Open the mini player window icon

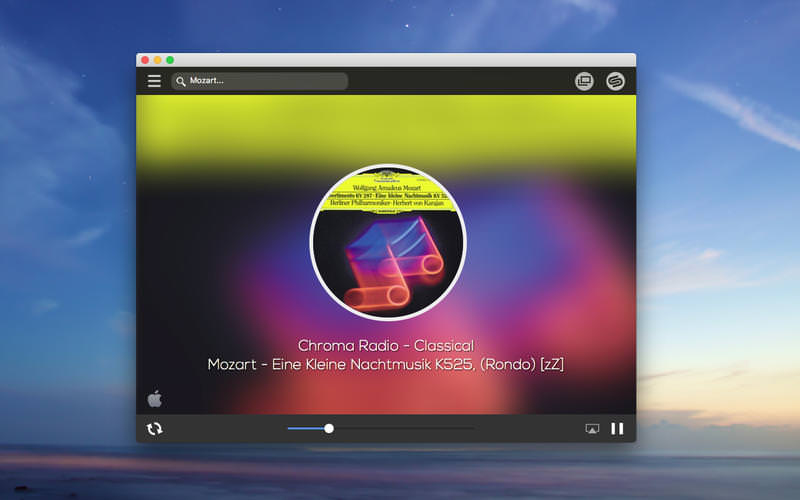tap(584, 81)
